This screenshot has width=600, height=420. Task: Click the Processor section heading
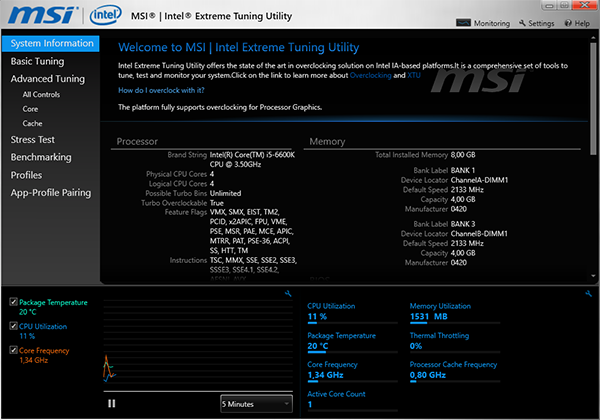(x=137, y=142)
